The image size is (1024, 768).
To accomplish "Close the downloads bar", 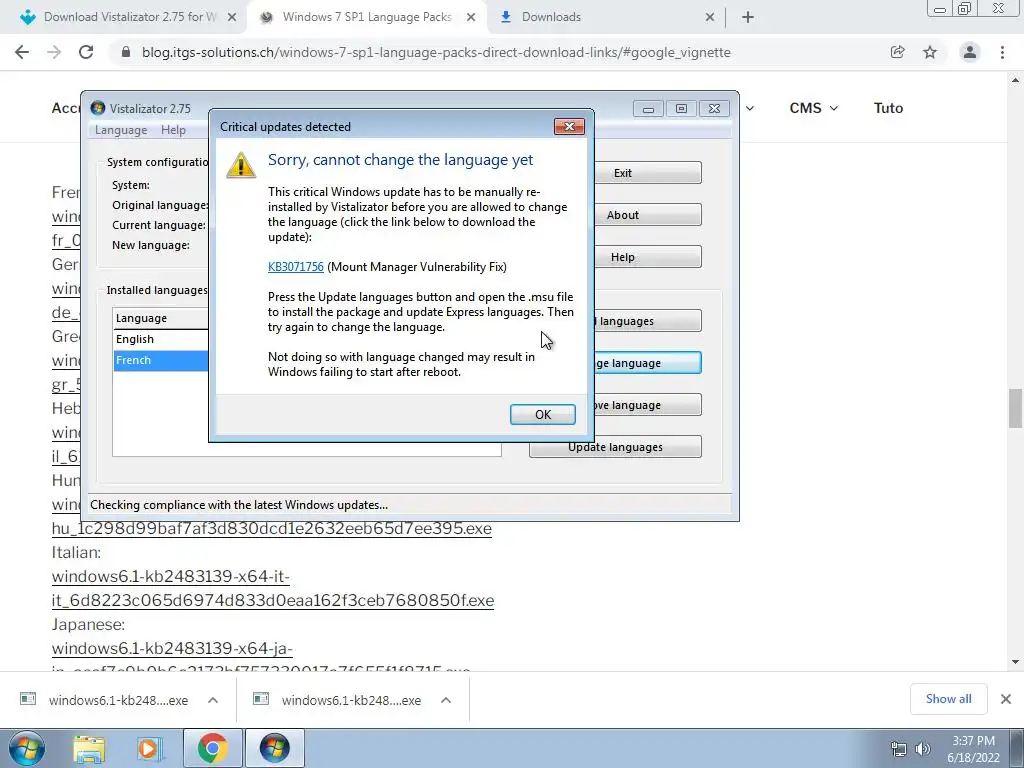I will pyautogui.click(x=1006, y=699).
